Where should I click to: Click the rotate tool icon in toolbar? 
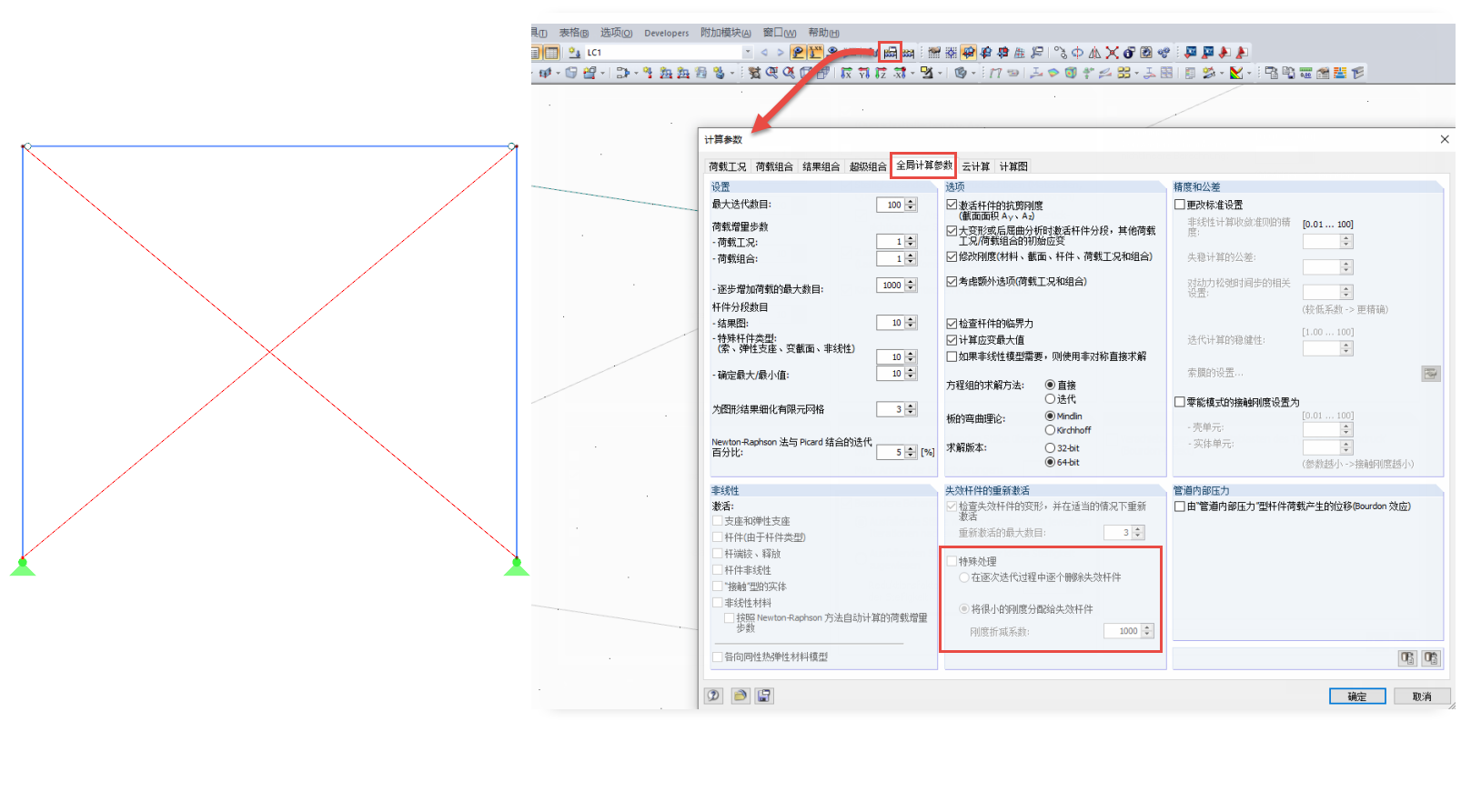click(1077, 53)
